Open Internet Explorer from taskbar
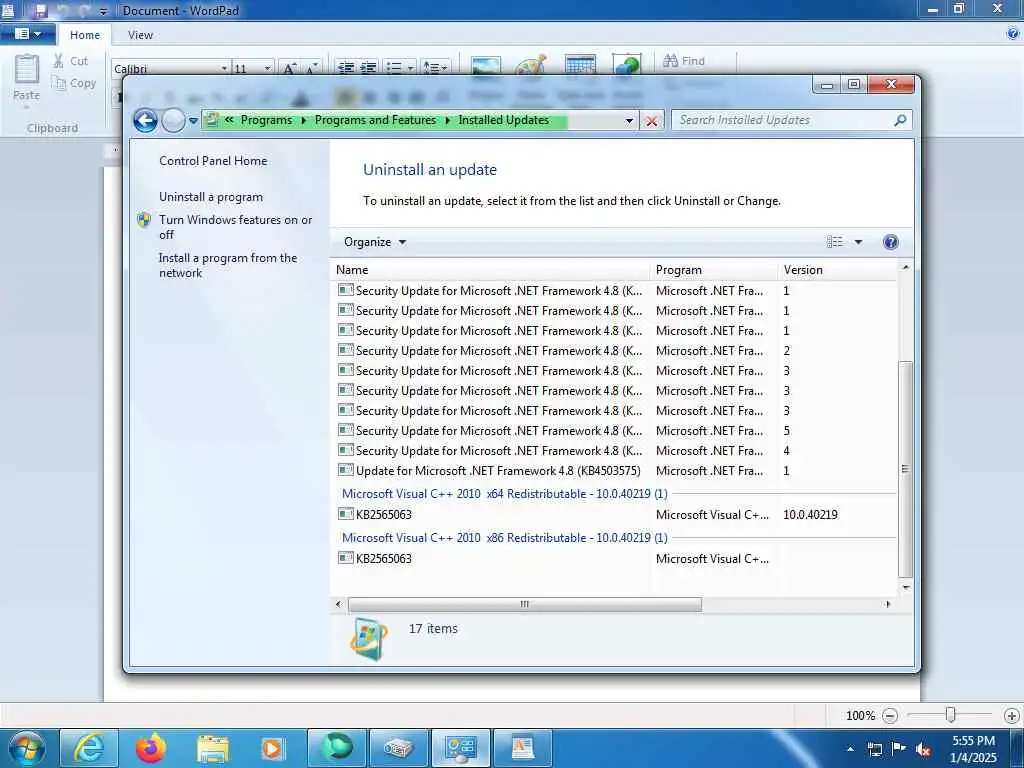This screenshot has width=1024, height=768. pyautogui.click(x=89, y=748)
